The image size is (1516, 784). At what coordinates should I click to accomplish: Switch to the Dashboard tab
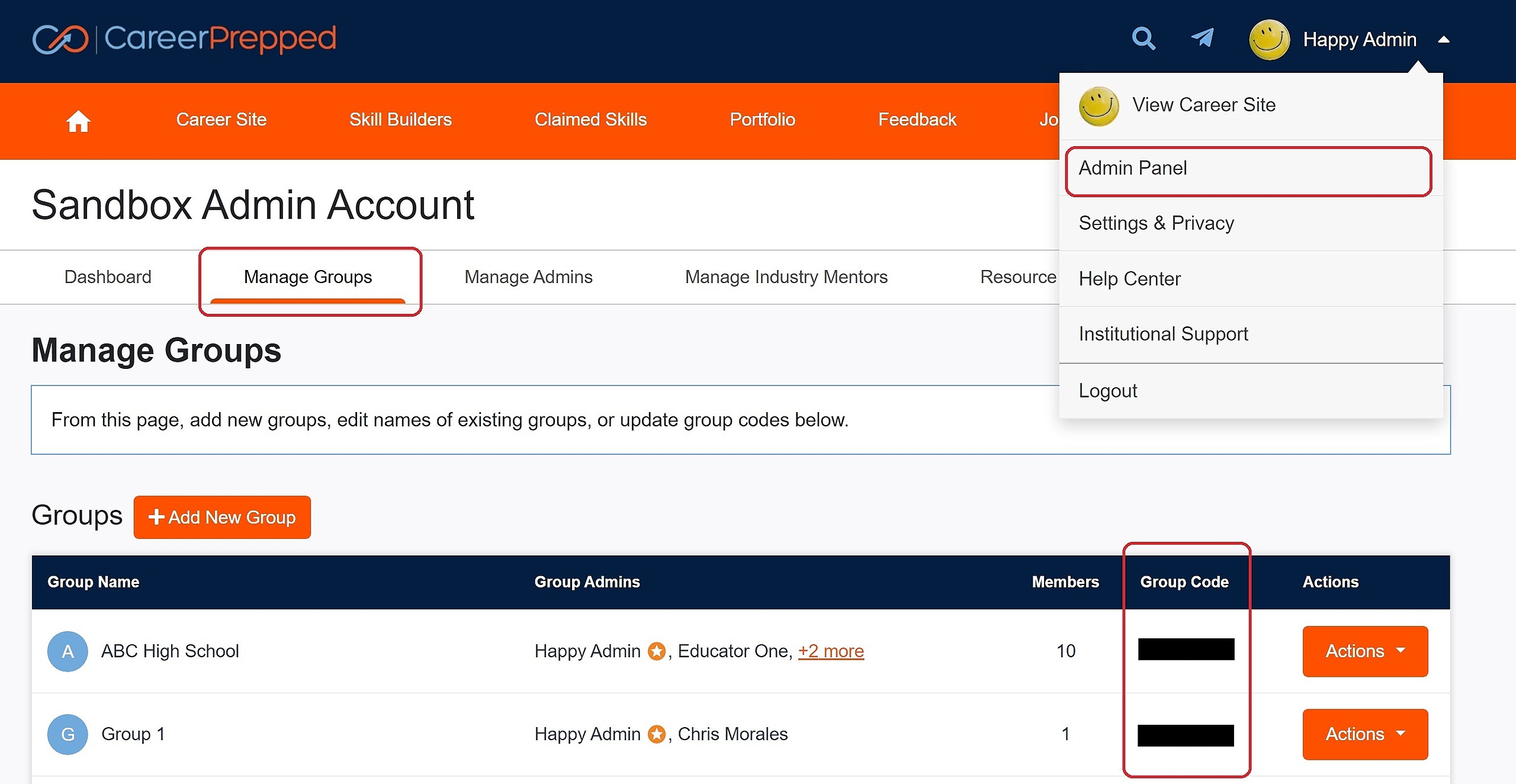pyautogui.click(x=108, y=277)
